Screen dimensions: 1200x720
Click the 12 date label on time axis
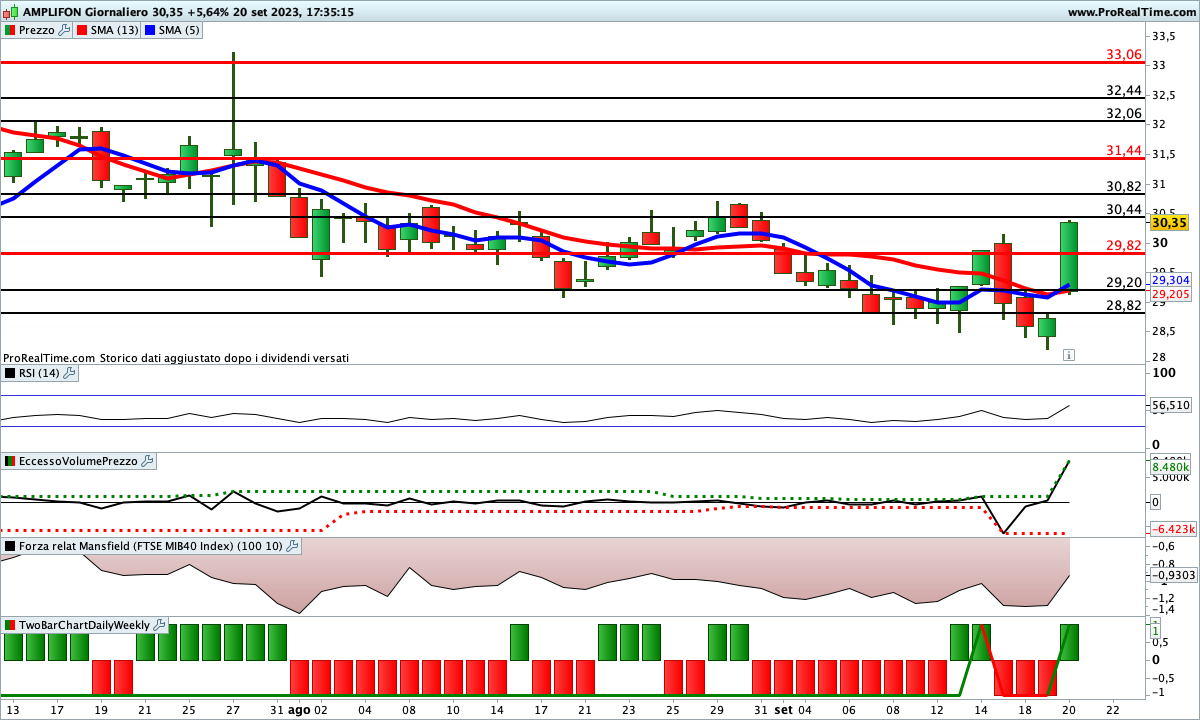click(x=936, y=709)
